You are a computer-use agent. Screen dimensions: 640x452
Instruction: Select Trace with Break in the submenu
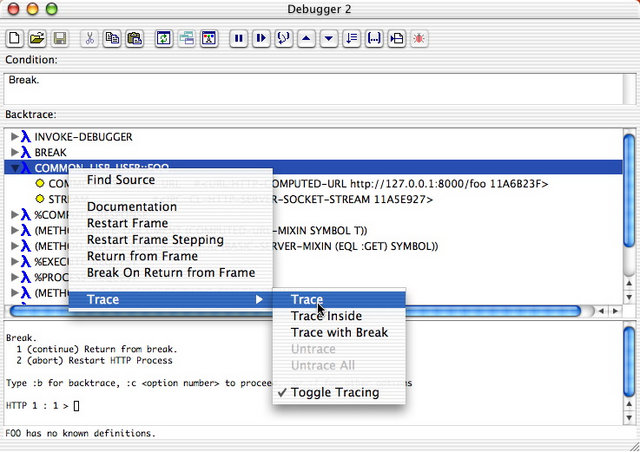339,332
